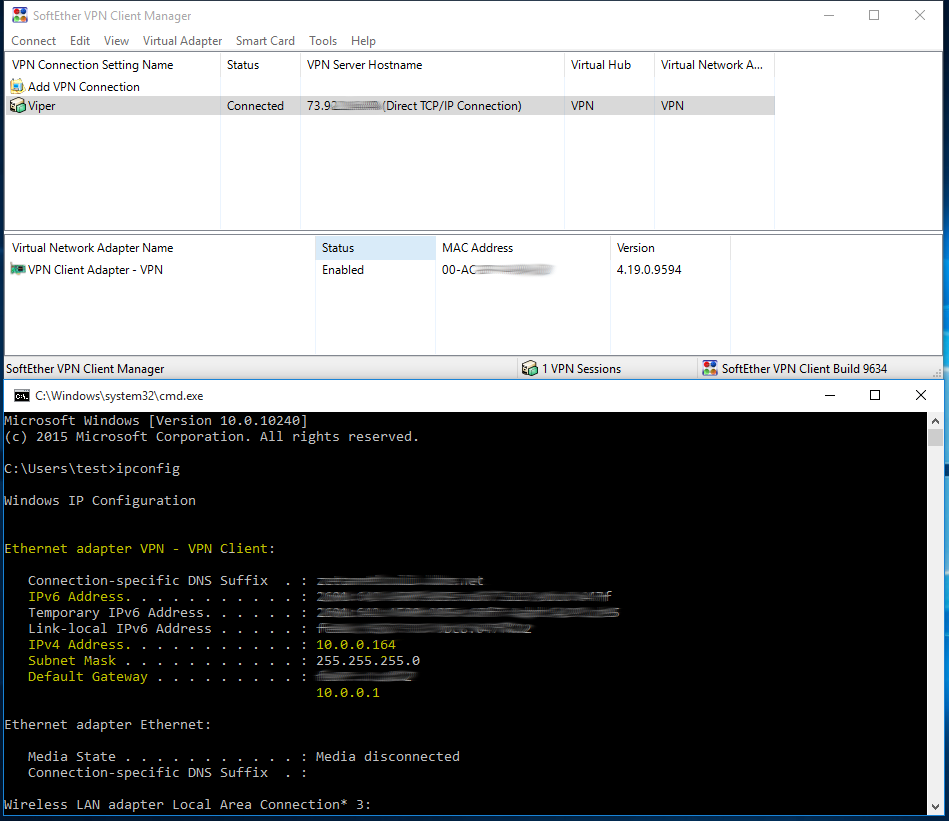
Task: Sort connections by Status column header
Action: (x=260, y=65)
